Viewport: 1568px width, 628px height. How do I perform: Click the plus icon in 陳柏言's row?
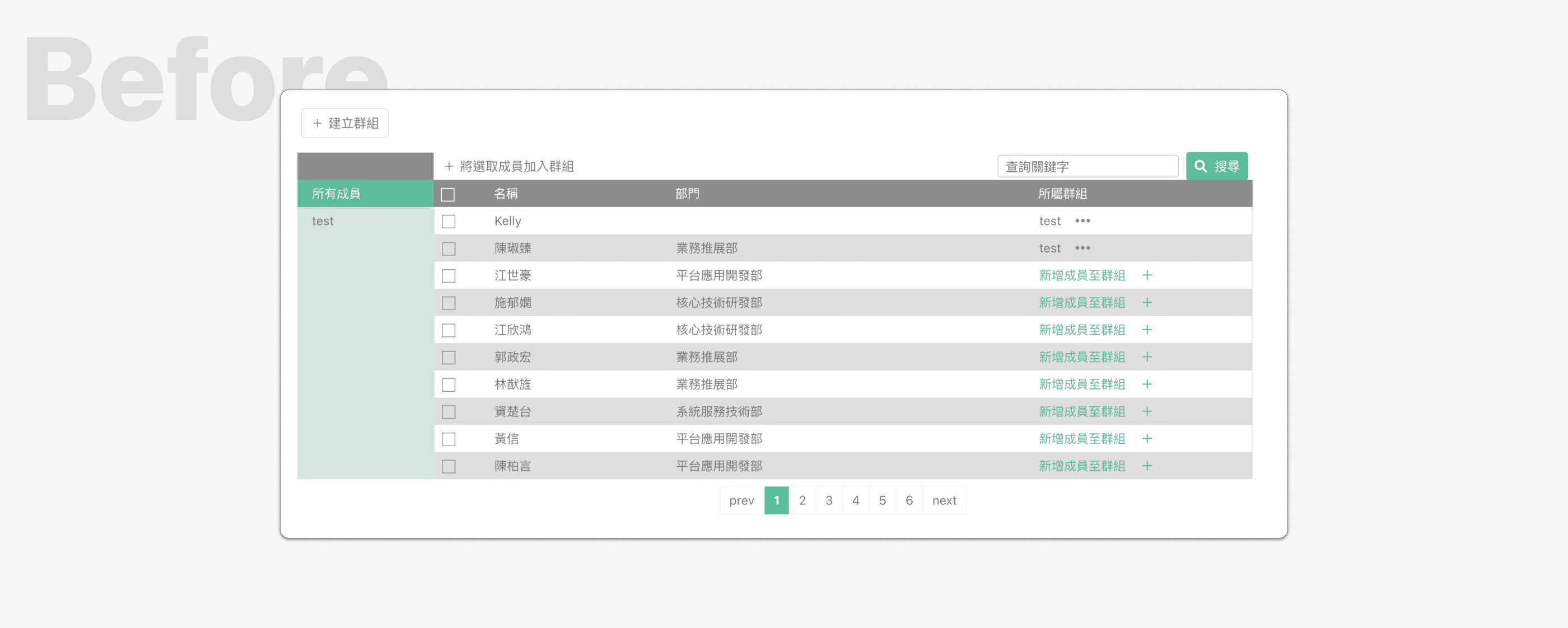pos(1147,466)
